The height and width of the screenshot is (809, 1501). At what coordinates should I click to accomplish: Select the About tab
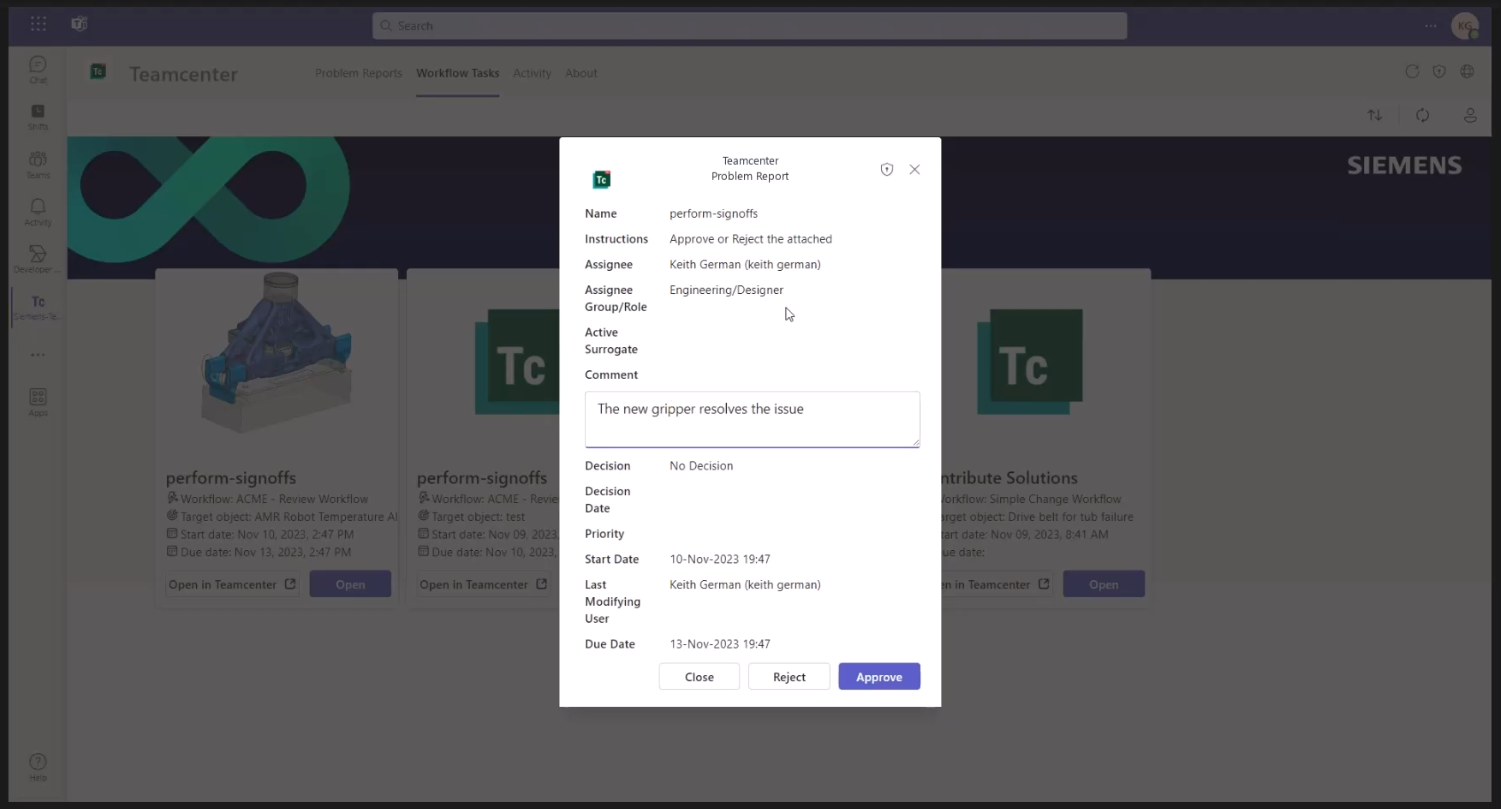click(581, 73)
